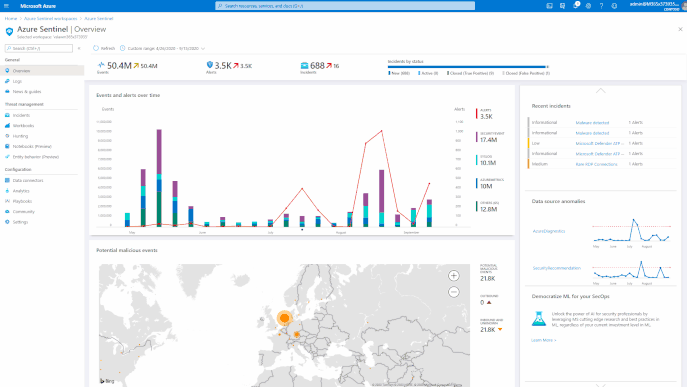The width and height of the screenshot is (687, 387).
Task: Open the notifications bell icon
Action: (x=576, y=6)
